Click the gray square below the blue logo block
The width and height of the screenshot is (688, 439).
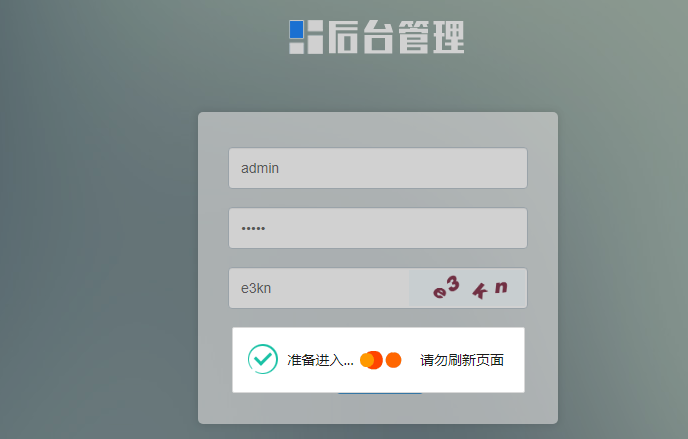[x=297, y=47]
